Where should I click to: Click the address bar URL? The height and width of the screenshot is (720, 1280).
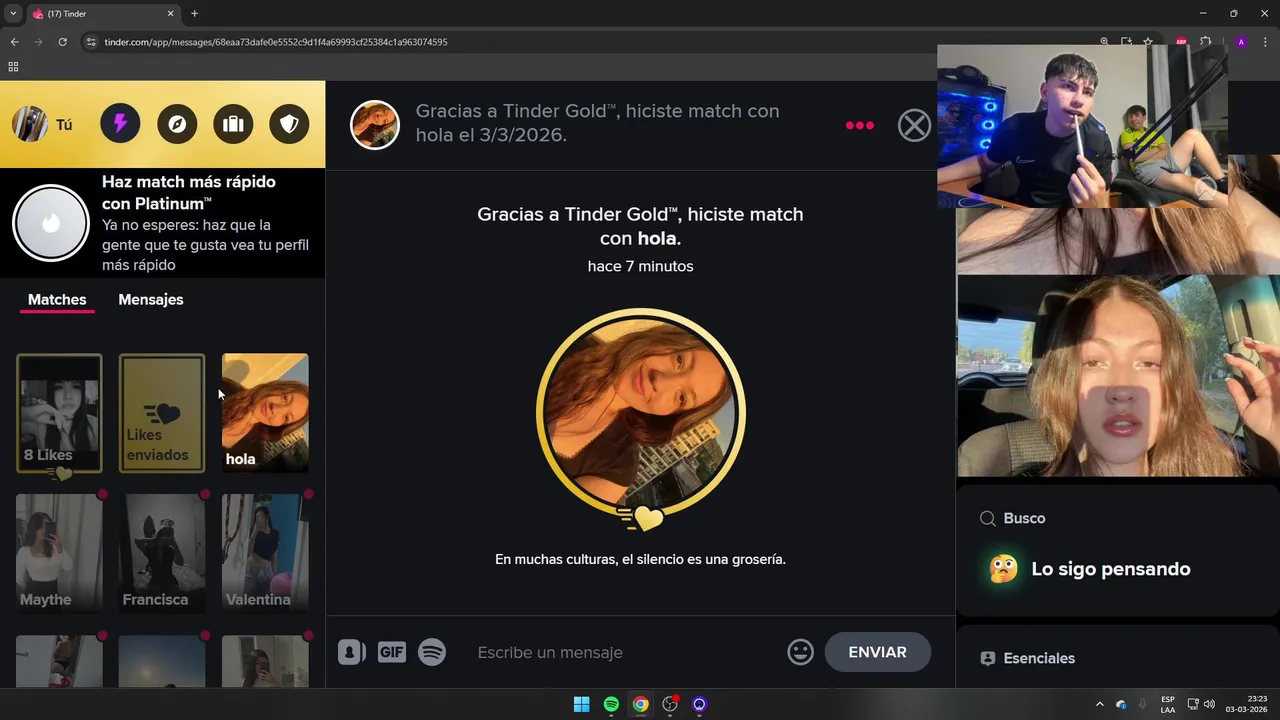pos(276,42)
